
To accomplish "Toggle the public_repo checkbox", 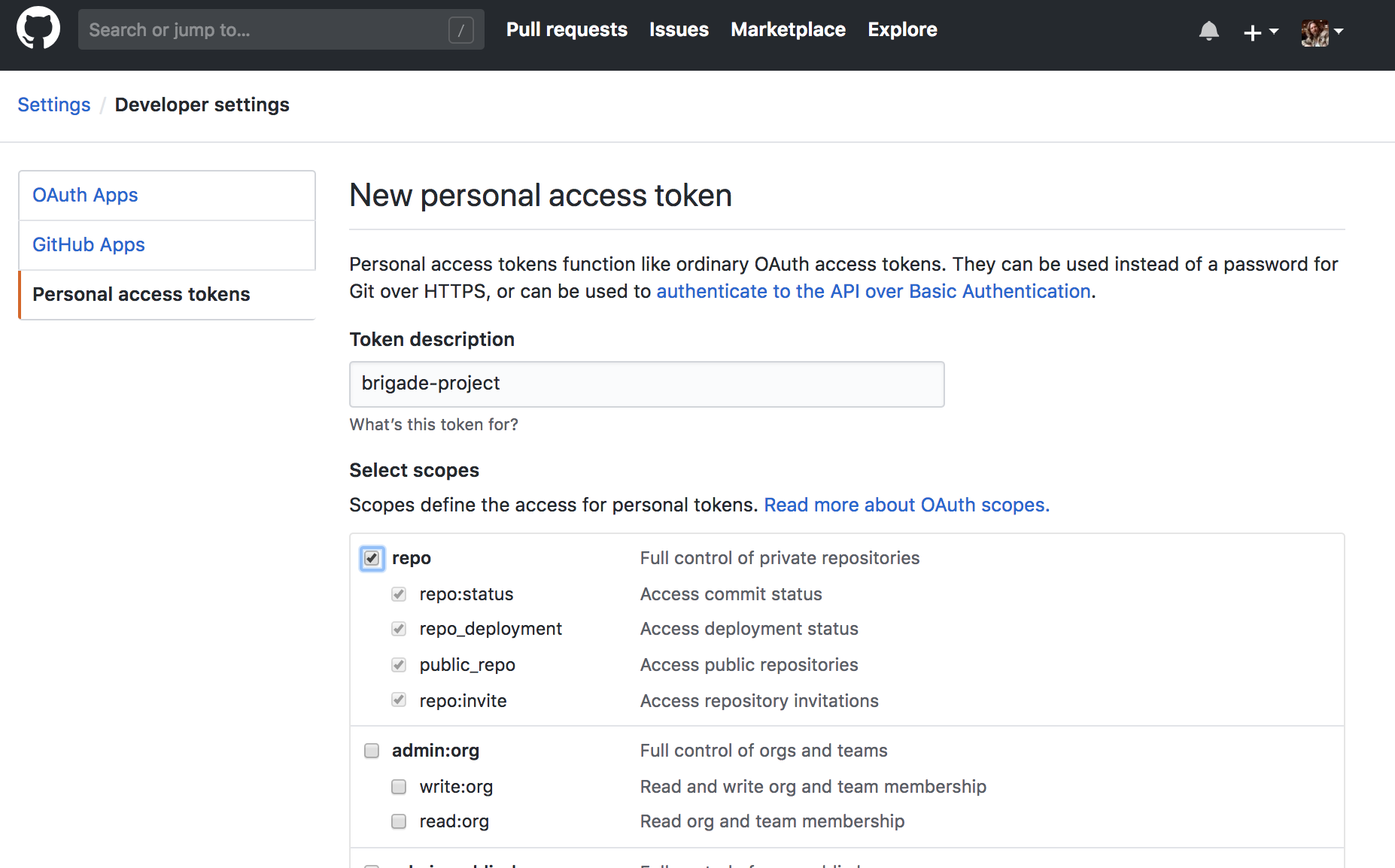I will (x=399, y=665).
